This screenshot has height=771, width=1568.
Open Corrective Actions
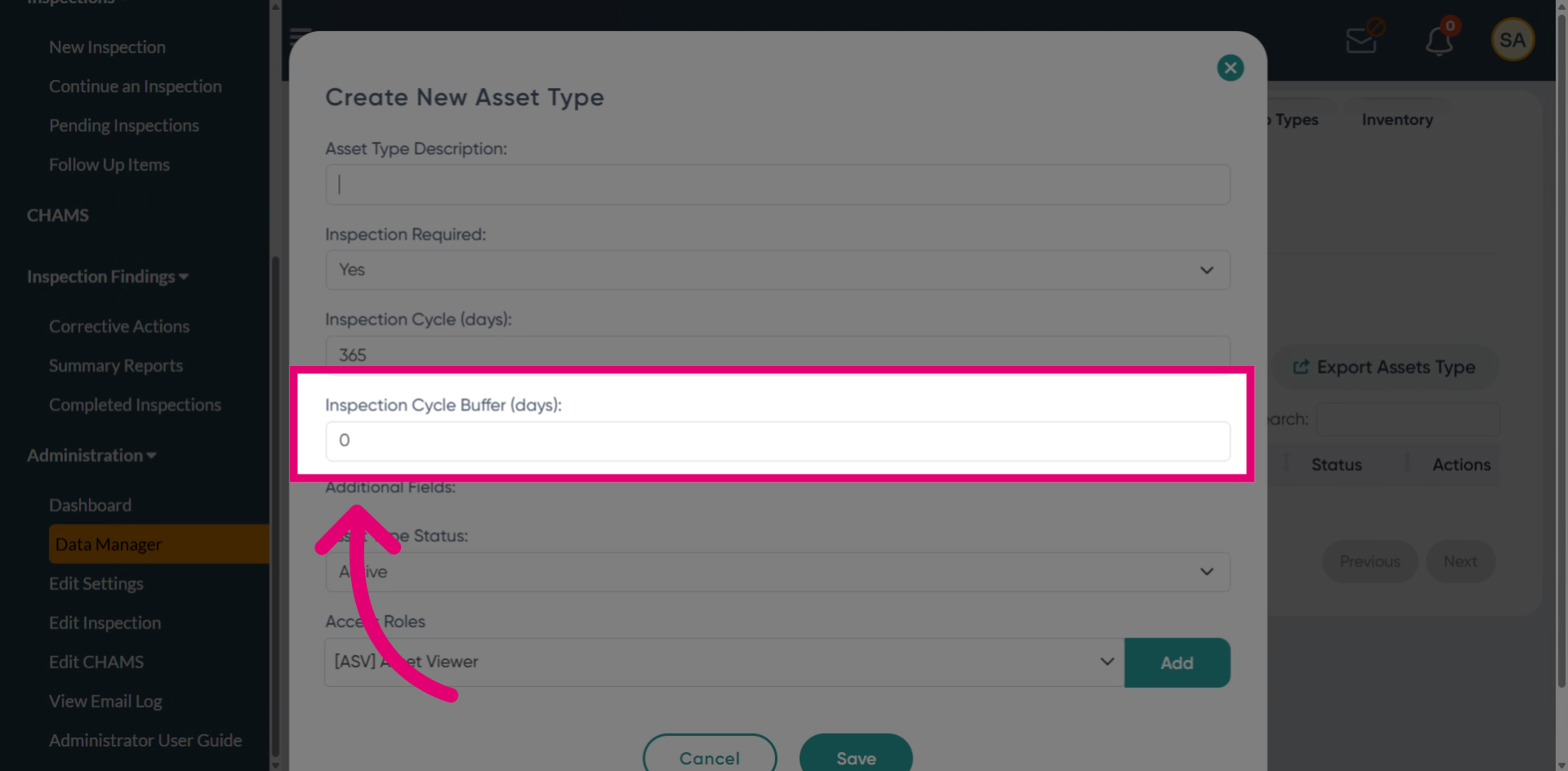119,327
